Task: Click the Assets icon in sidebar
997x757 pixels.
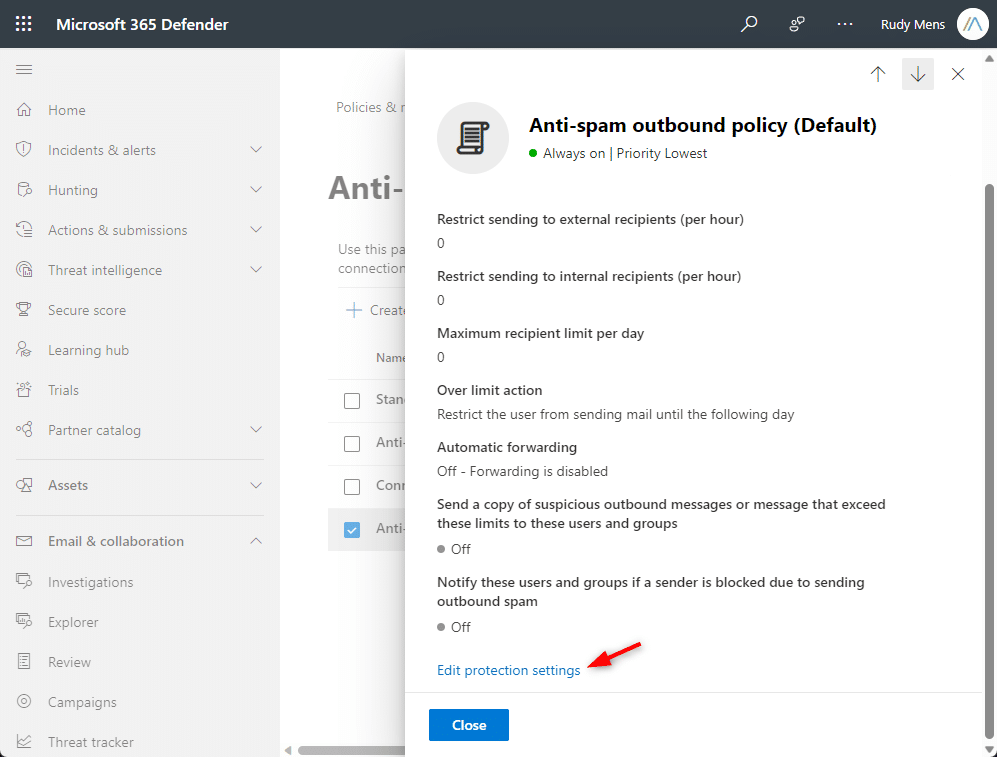Action: (24, 485)
